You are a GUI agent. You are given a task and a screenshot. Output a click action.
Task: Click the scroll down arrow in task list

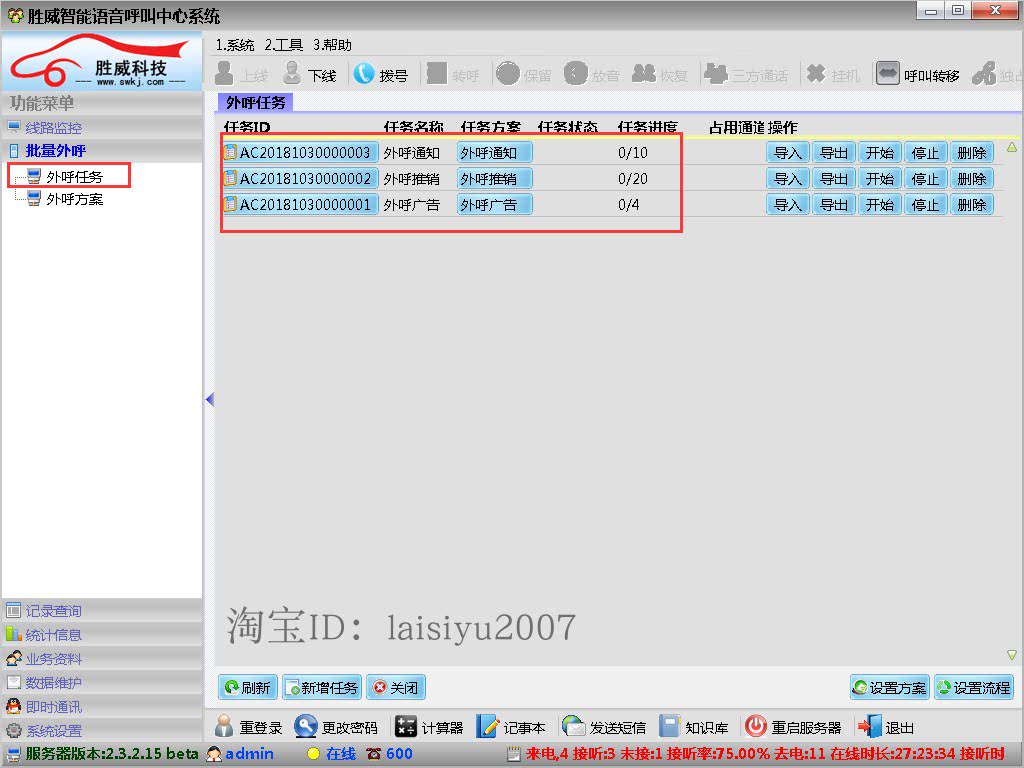click(1011, 655)
